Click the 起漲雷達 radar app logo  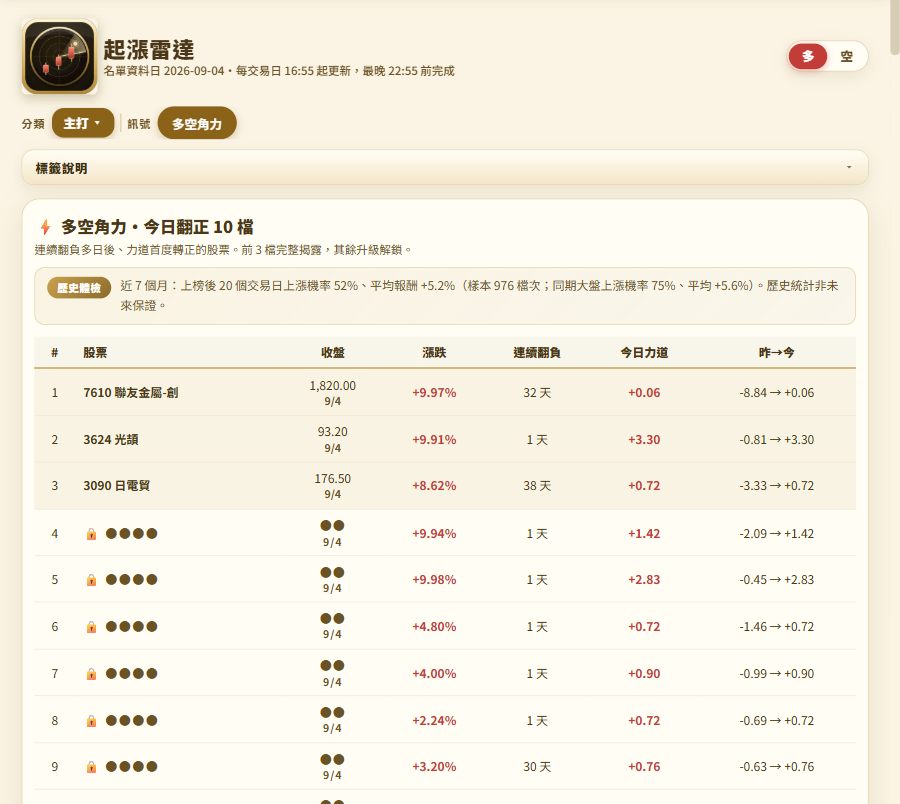point(60,57)
